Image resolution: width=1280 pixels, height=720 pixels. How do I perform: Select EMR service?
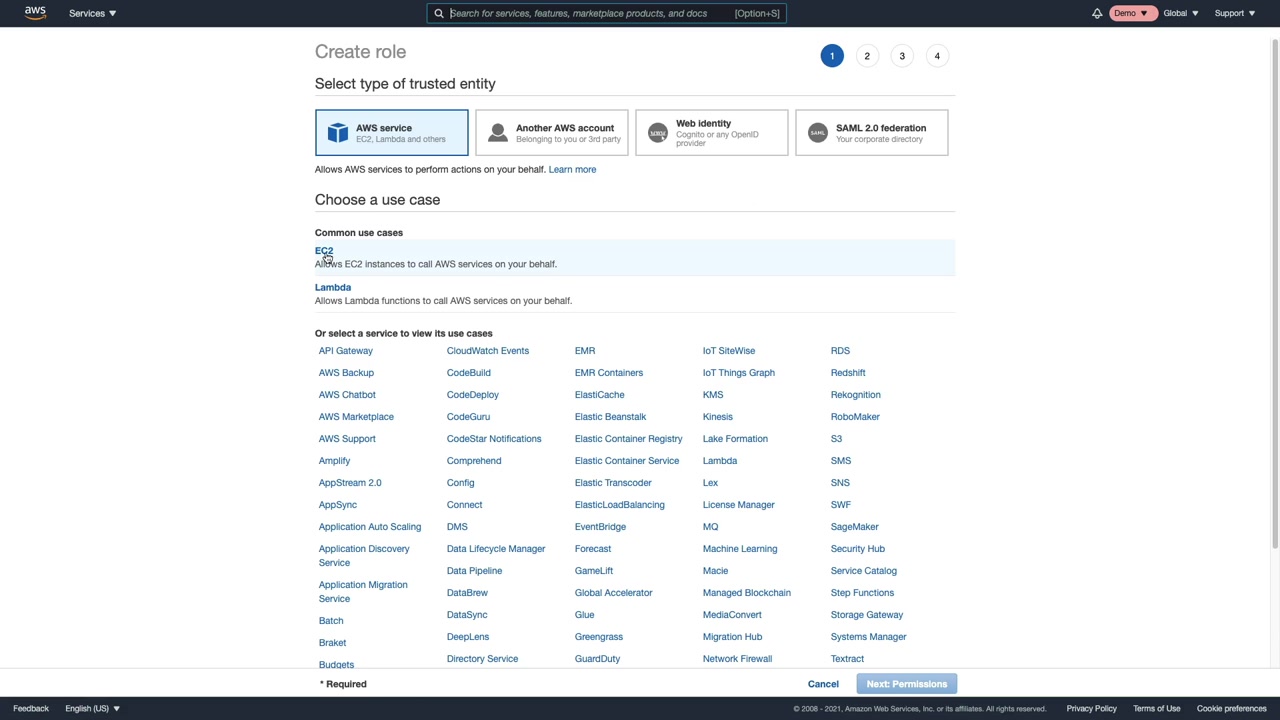pos(585,351)
